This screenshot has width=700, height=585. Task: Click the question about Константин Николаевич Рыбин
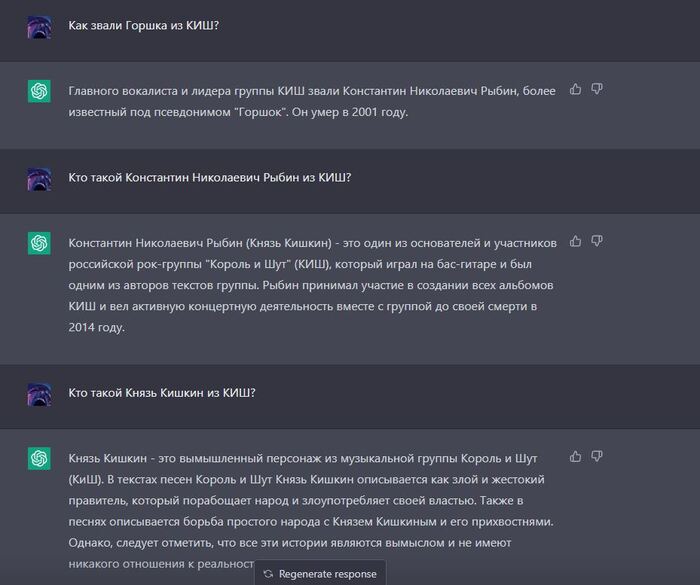209,177
